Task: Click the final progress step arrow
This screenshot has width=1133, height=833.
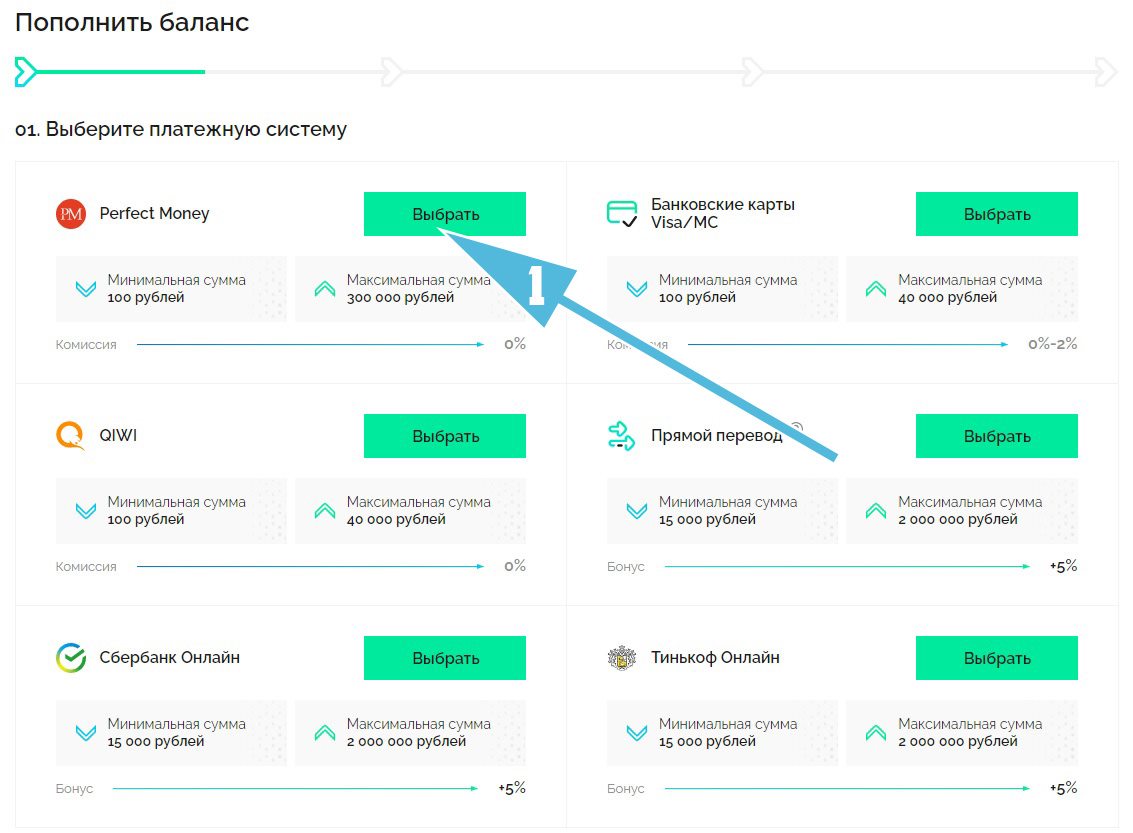Action: click(1106, 72)
